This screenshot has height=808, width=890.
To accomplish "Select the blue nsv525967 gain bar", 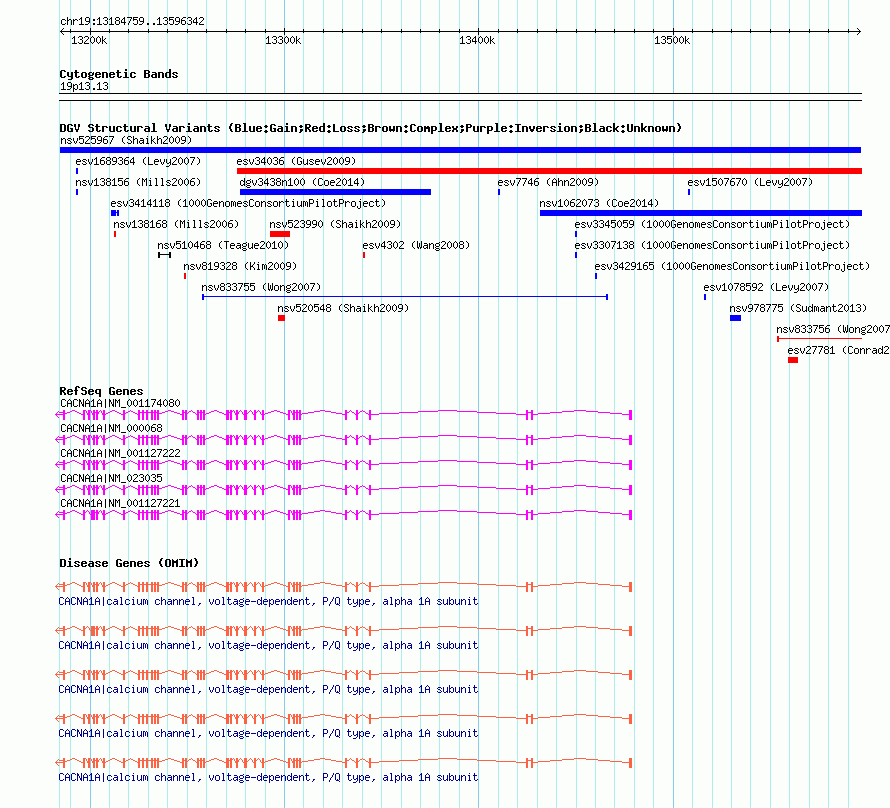I will [x=460, y=150].
